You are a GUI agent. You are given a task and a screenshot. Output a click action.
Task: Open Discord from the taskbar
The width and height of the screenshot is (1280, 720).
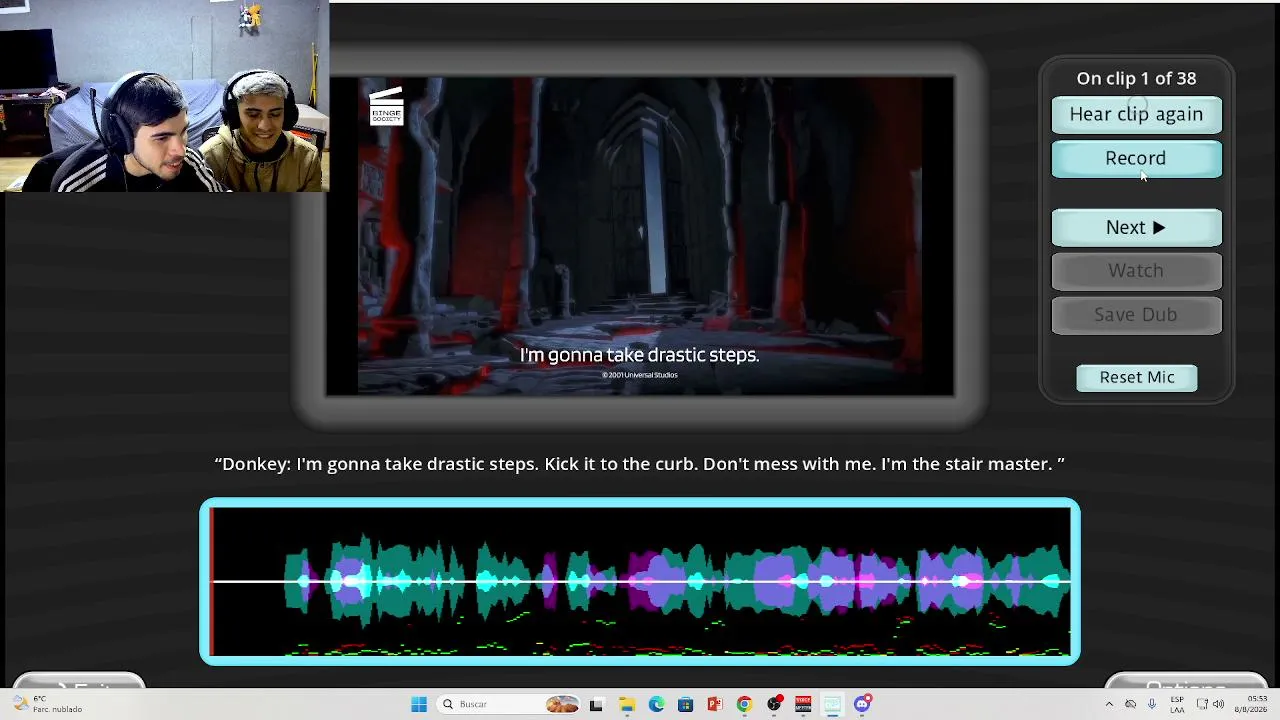pos(862,704)
